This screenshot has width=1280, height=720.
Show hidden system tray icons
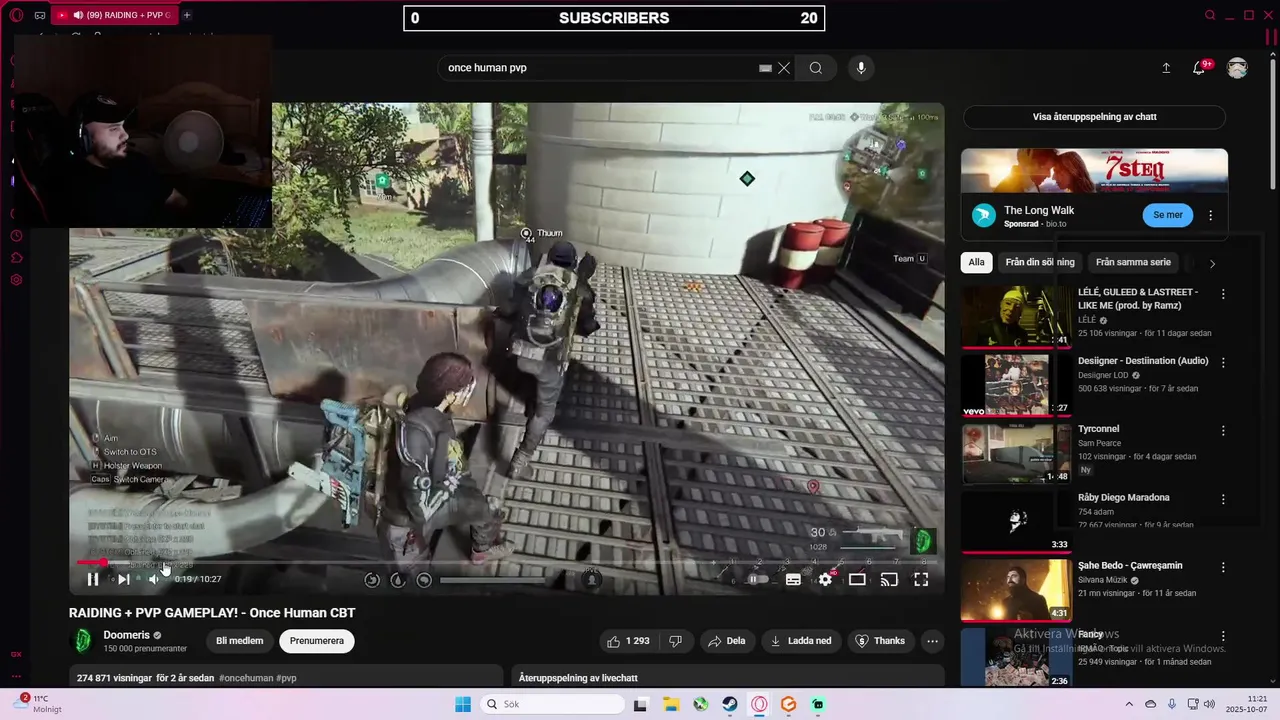click(1129, 704)
